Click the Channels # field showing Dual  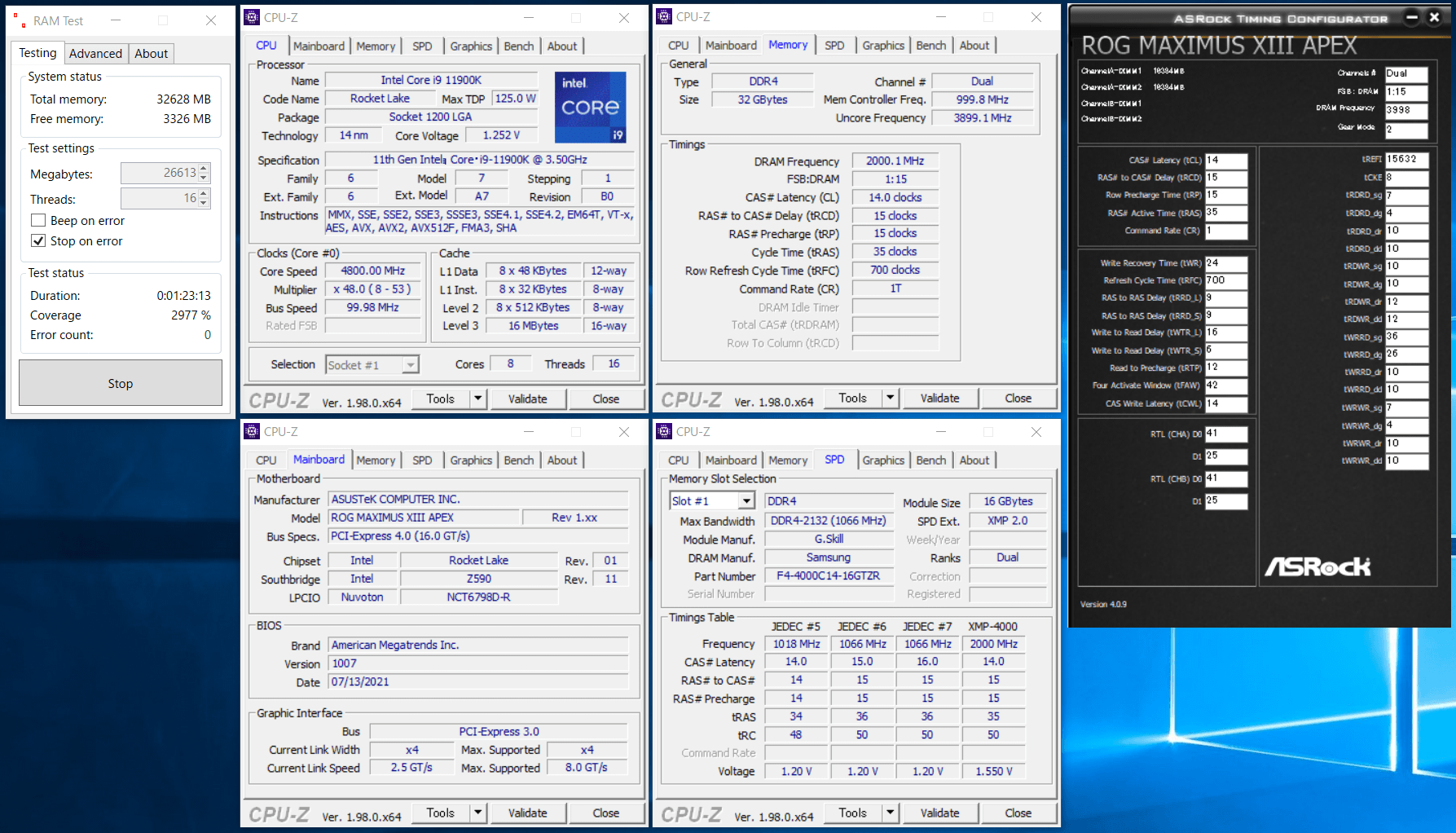(x=1406, y=73)
